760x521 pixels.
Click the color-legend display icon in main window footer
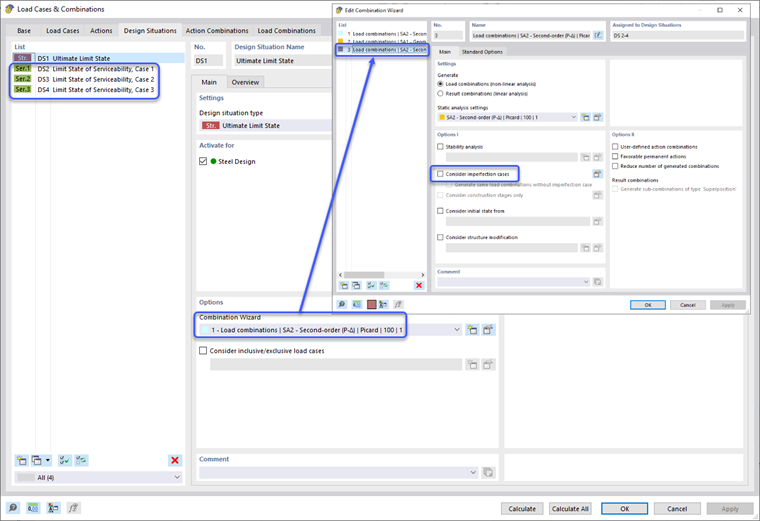(x=53, y=508)
